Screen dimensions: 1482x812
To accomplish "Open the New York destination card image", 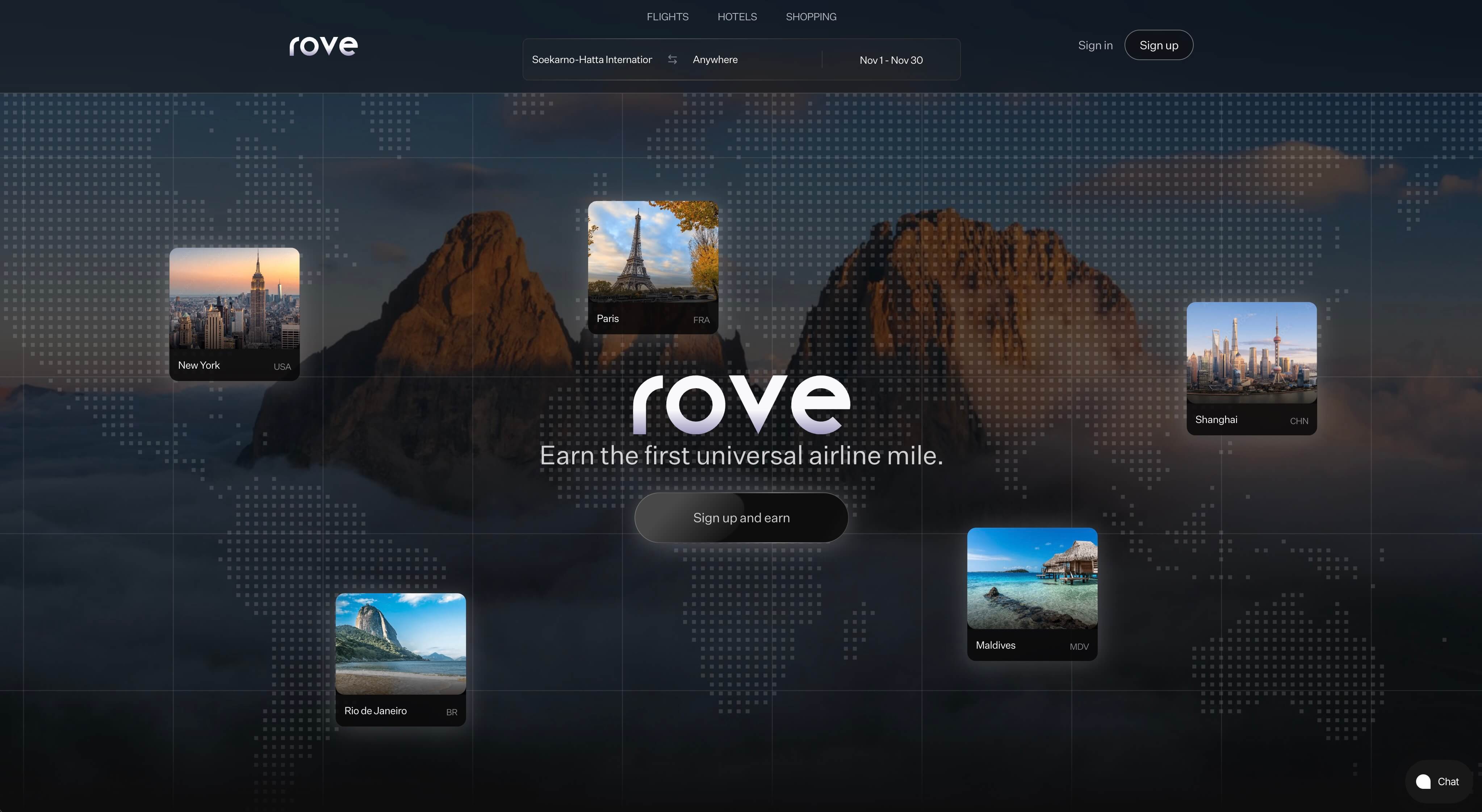I will [x=234, y=298].
